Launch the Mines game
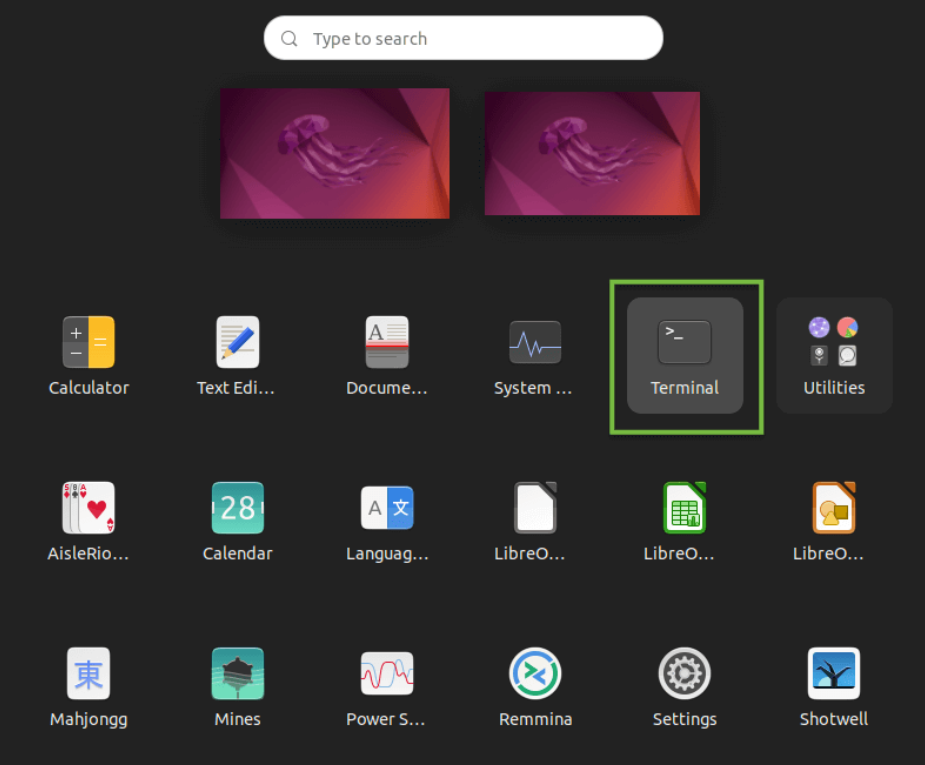The width and height of the screenshot is (925, 765). click(237, 686)
